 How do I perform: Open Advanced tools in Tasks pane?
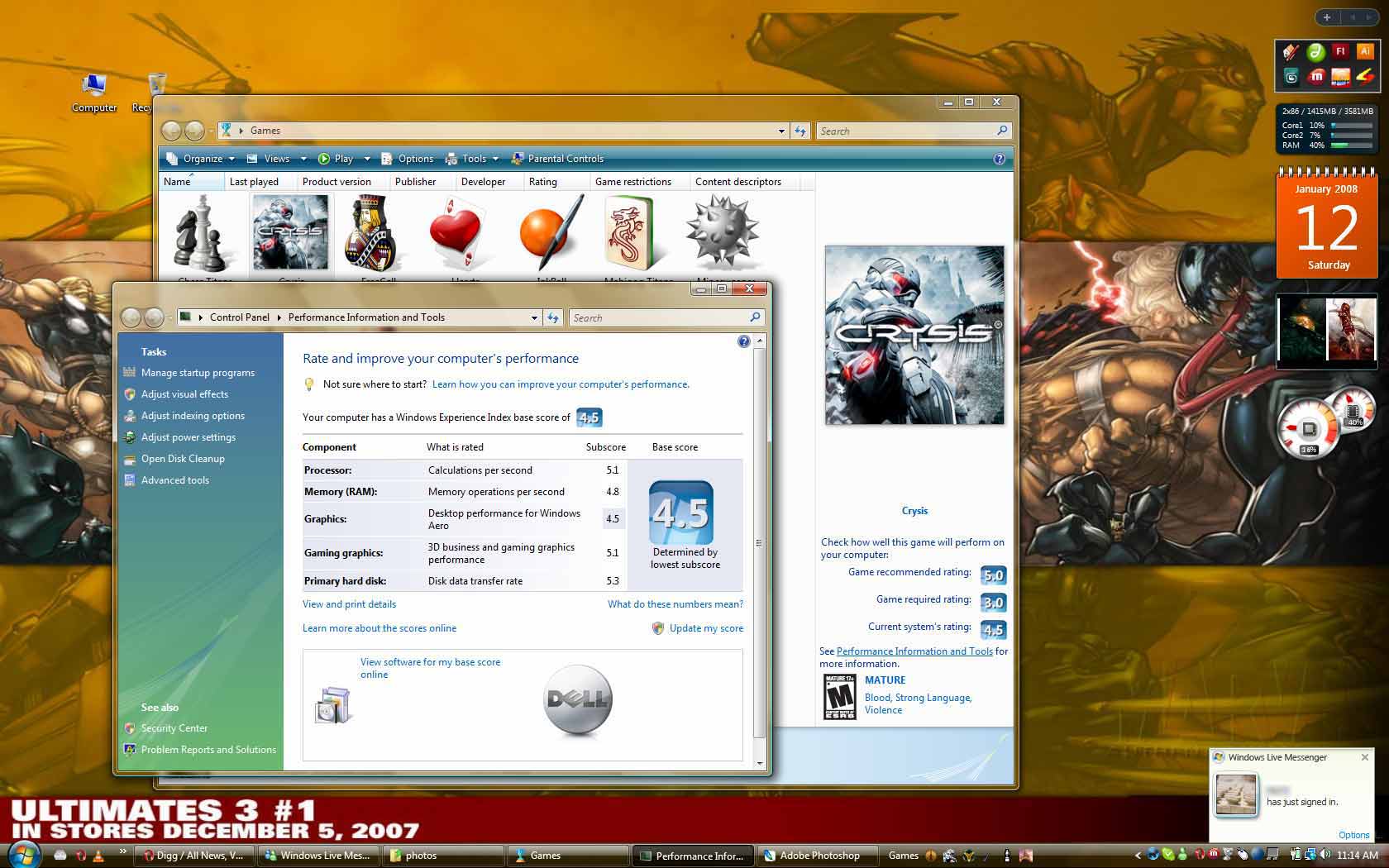174,480
